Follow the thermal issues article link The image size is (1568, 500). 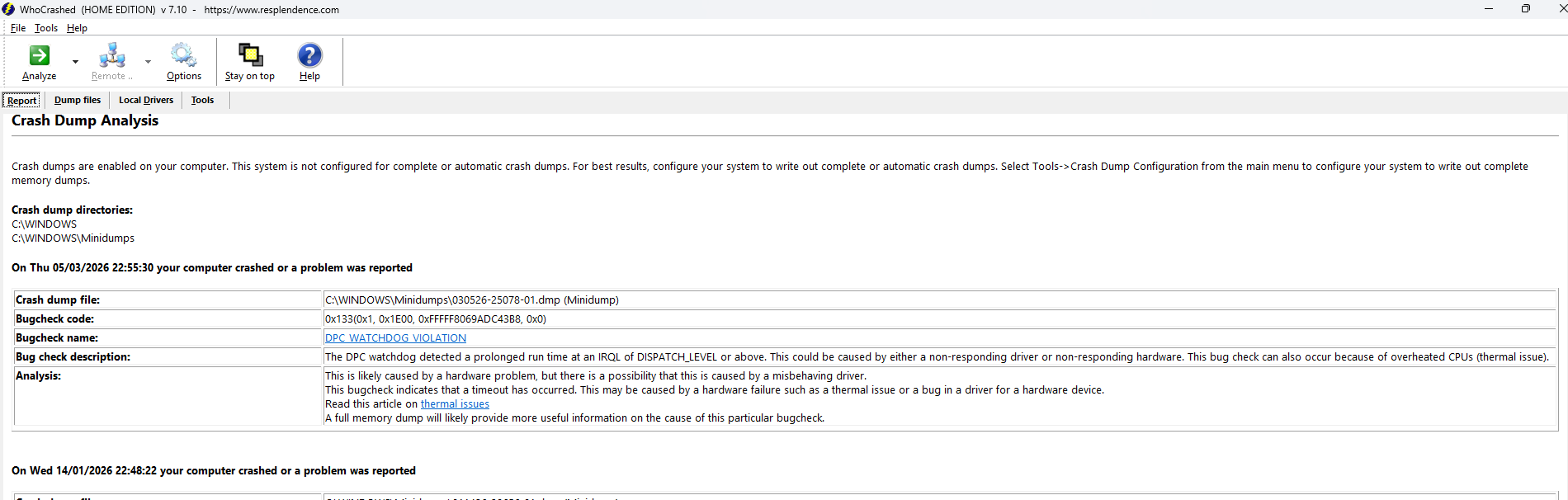coord(455,404)
